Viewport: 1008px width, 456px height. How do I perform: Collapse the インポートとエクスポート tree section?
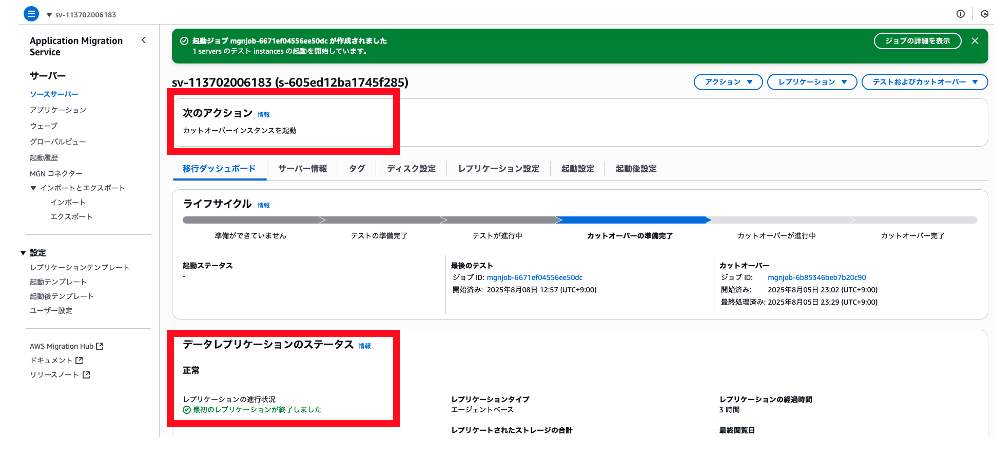tap(33, 188)
